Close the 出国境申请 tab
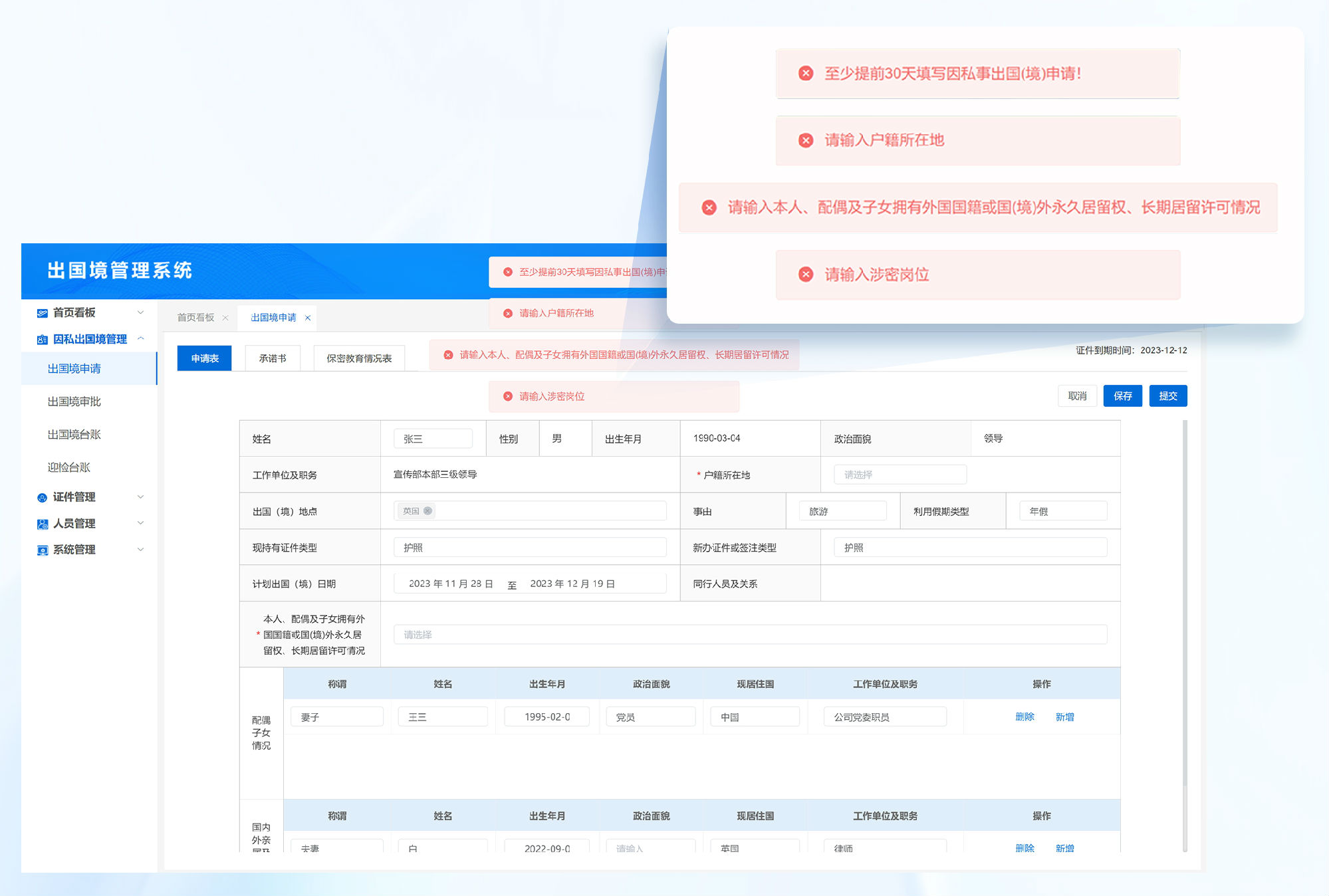 point(308,318)
